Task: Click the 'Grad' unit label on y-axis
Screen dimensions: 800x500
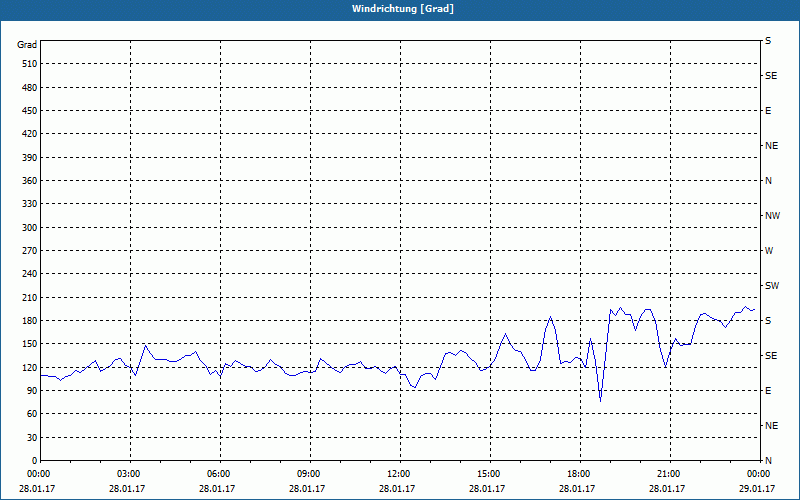Action: (x=27, y=45)
